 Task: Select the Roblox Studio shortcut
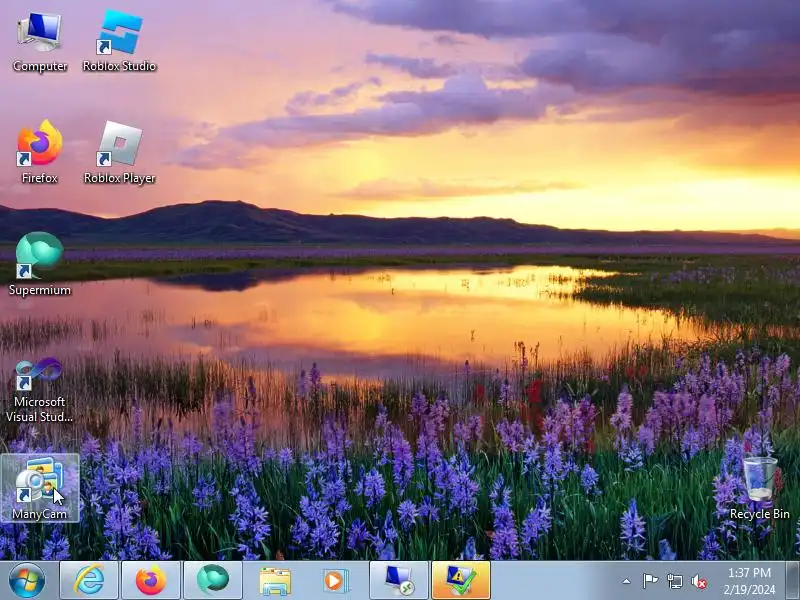(119, 43)
